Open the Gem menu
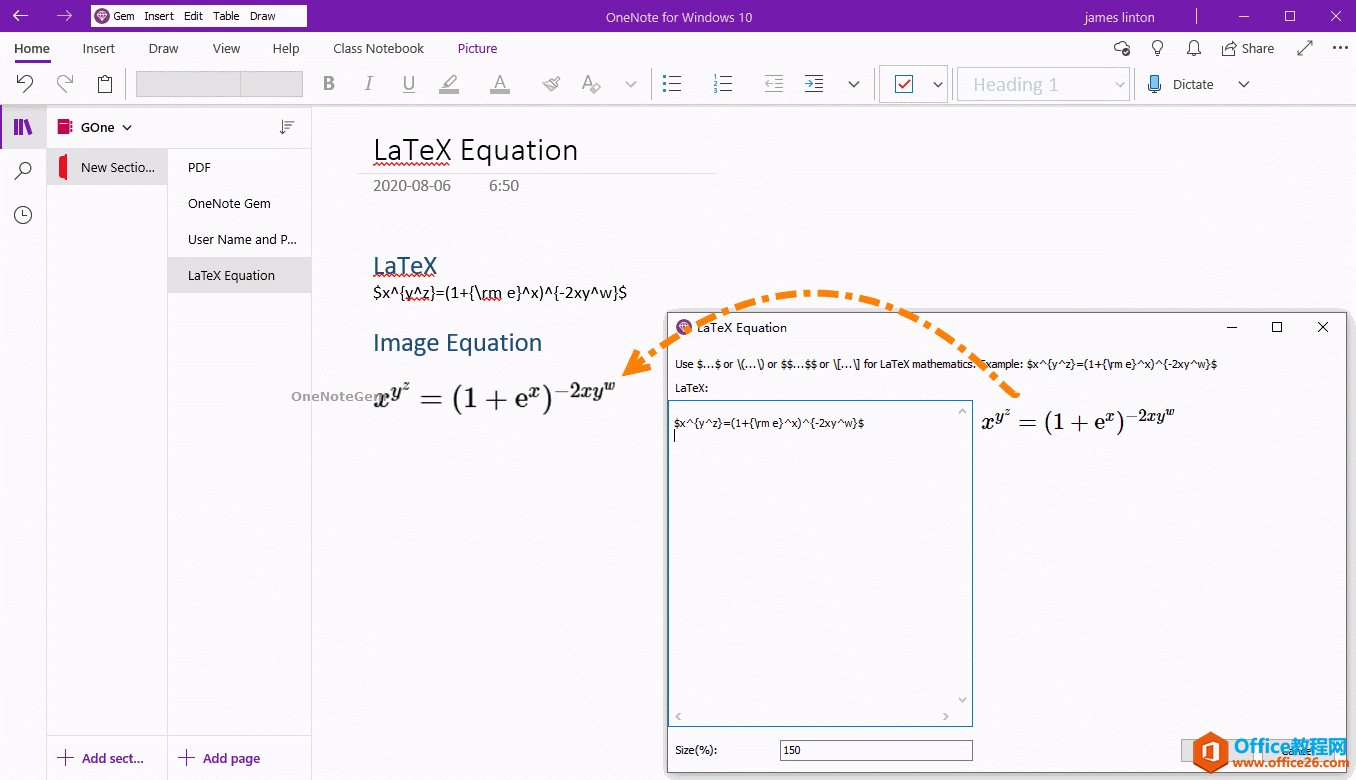1356x780 pixels. [115, 16]
